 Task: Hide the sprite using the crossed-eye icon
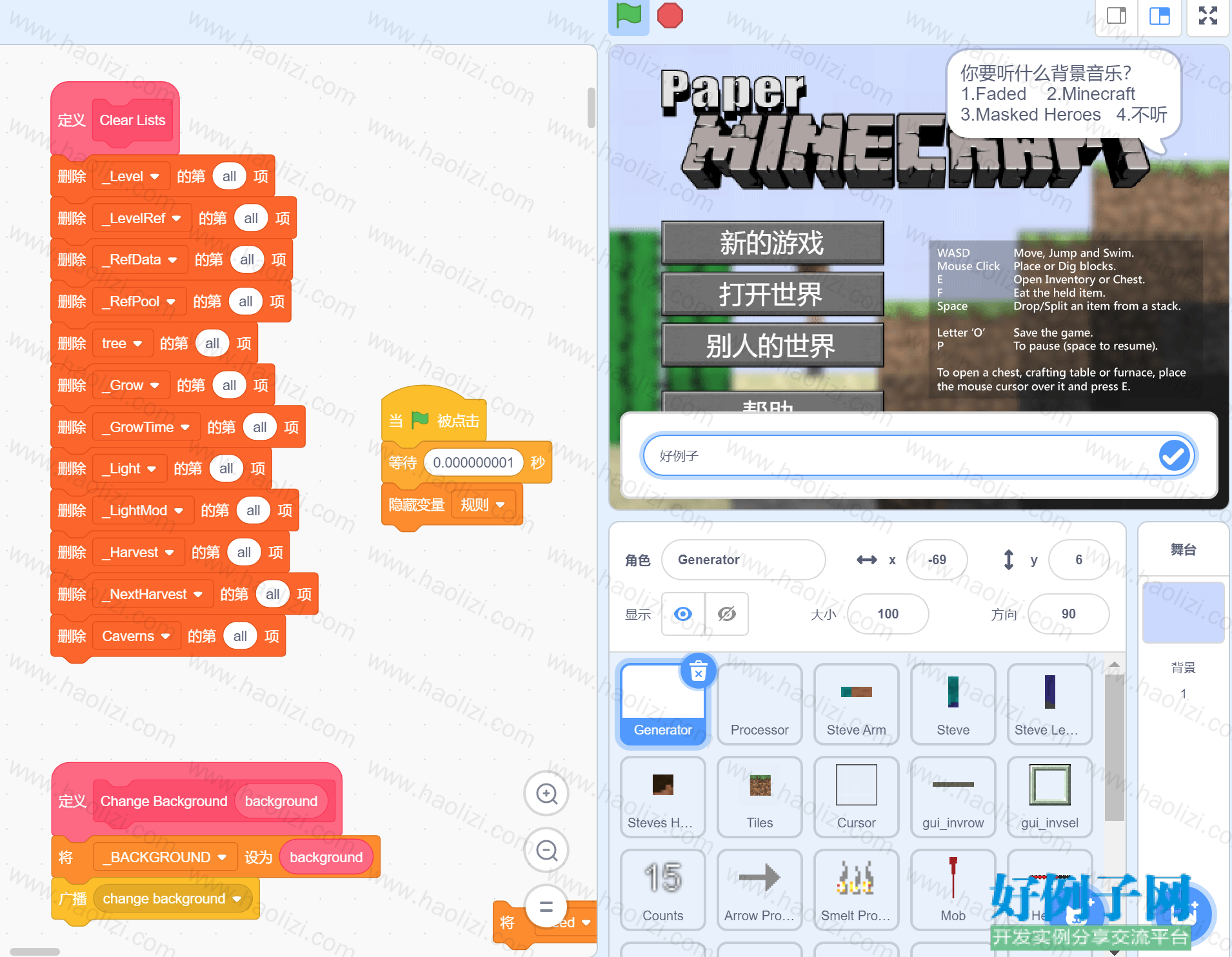tap(727, 614)
